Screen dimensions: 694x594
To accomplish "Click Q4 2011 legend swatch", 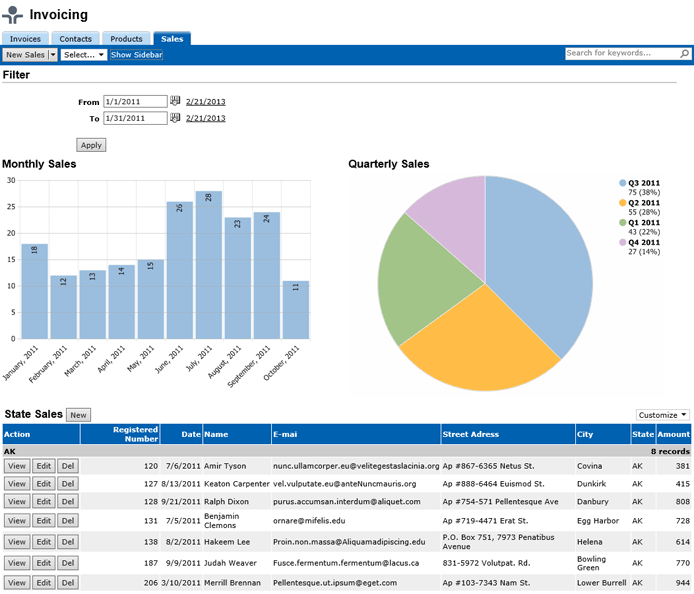I will pyautogui.click(x=622, y=242).
